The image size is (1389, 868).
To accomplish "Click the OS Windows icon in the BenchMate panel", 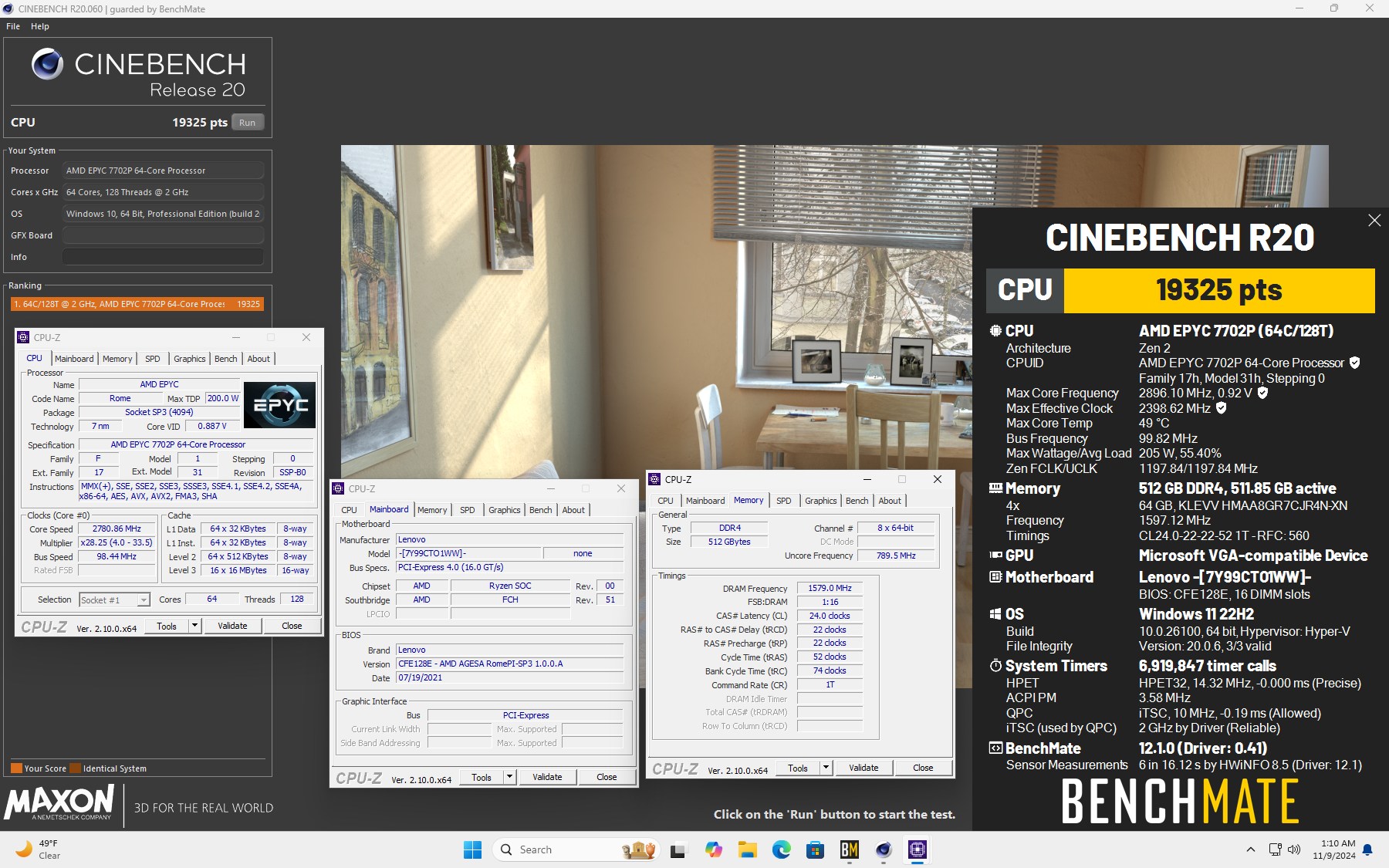I will tap(995, 614).
